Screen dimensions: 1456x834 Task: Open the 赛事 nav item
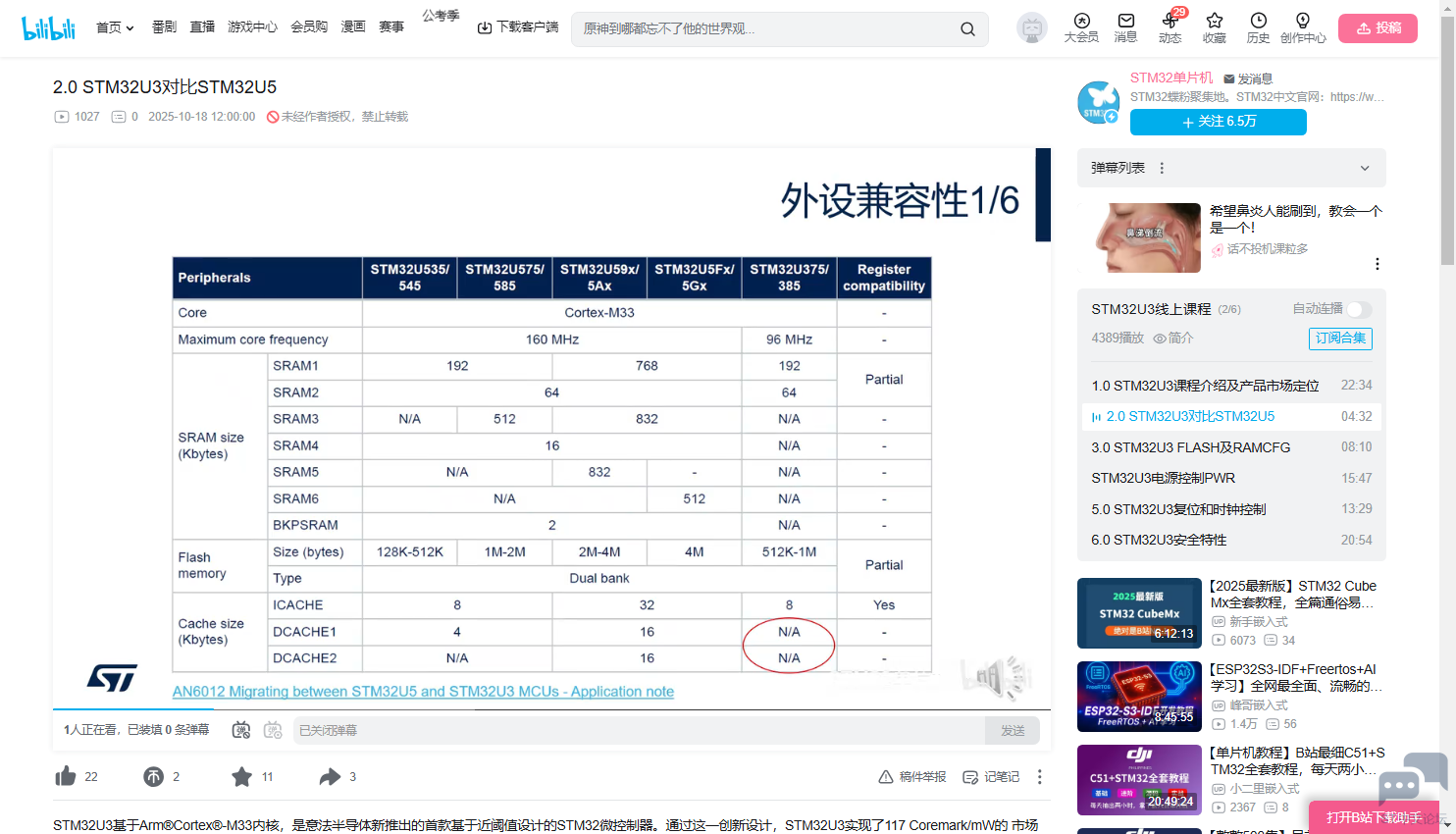click(391, 27)
